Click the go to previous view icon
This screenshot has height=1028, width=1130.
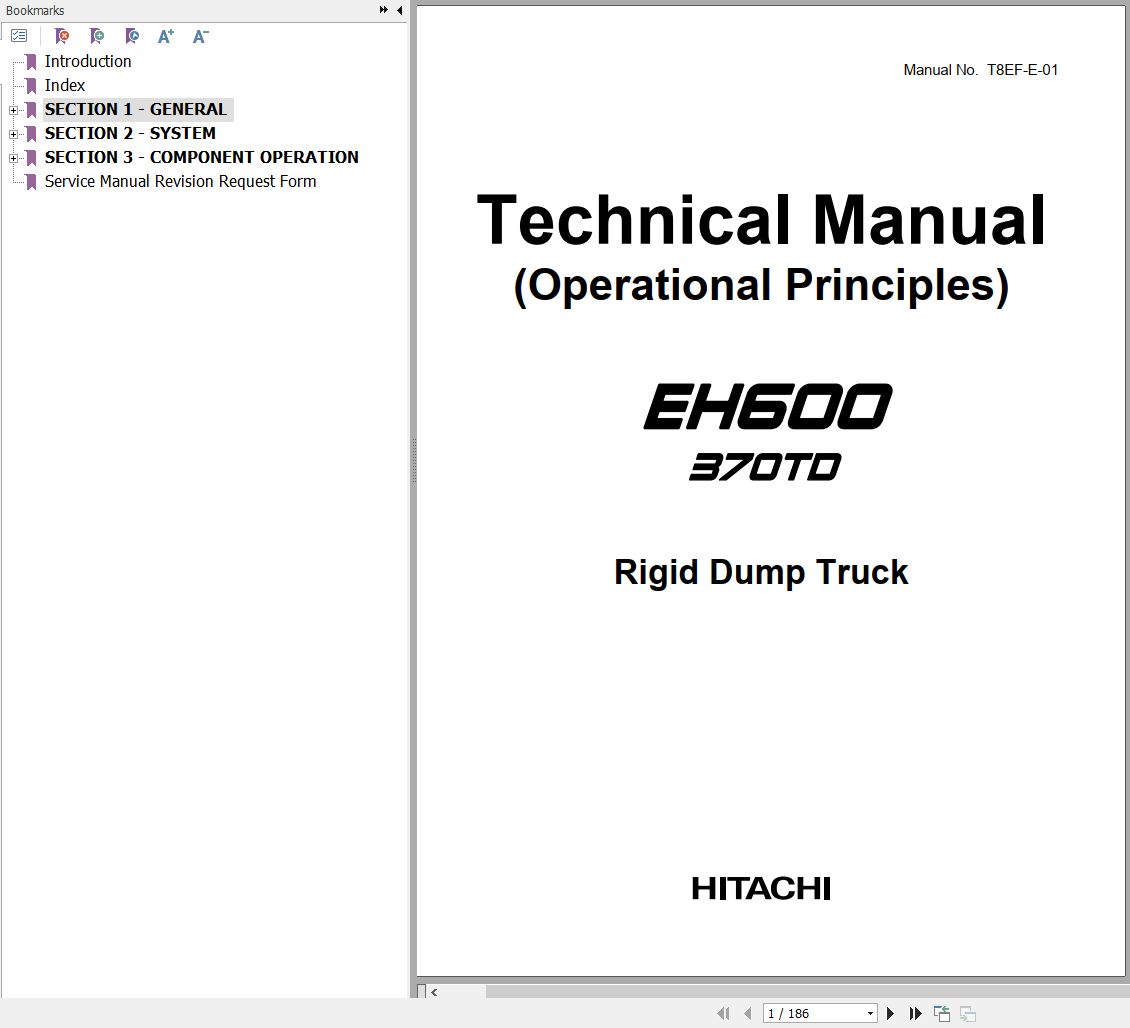click(x=942, y=1013)
